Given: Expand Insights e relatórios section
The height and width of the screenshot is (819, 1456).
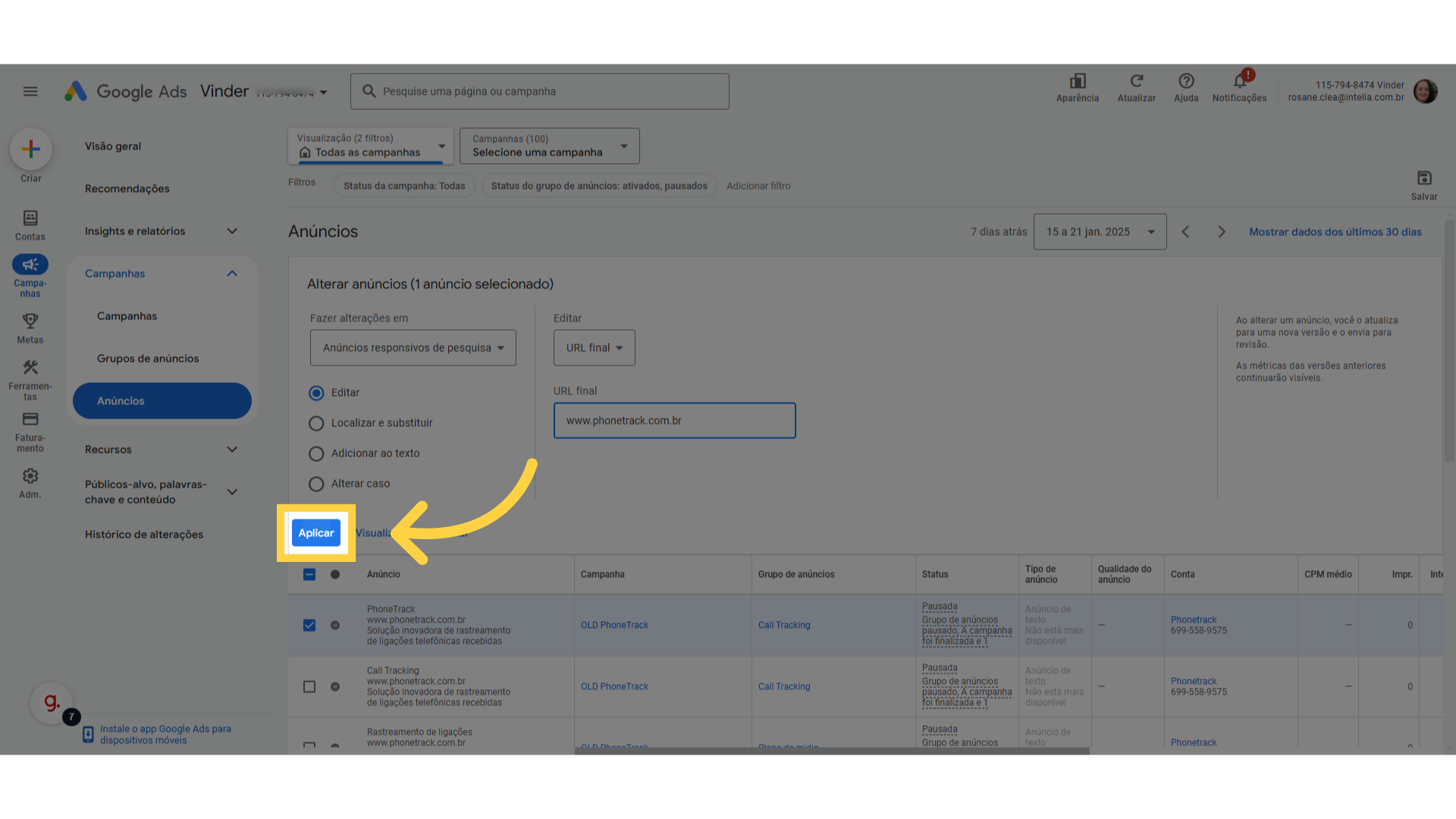Looking at the screenshot, I should click(232, 231).
